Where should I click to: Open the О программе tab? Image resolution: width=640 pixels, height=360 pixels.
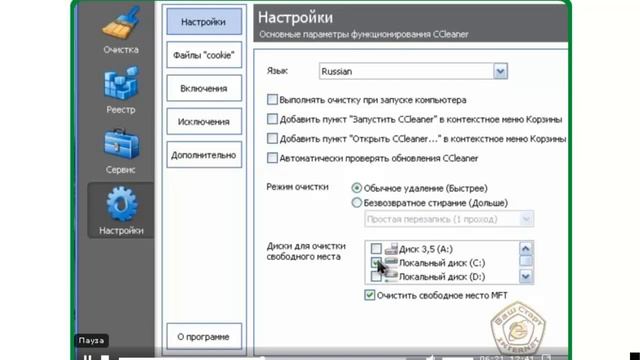tap(204, 337)
